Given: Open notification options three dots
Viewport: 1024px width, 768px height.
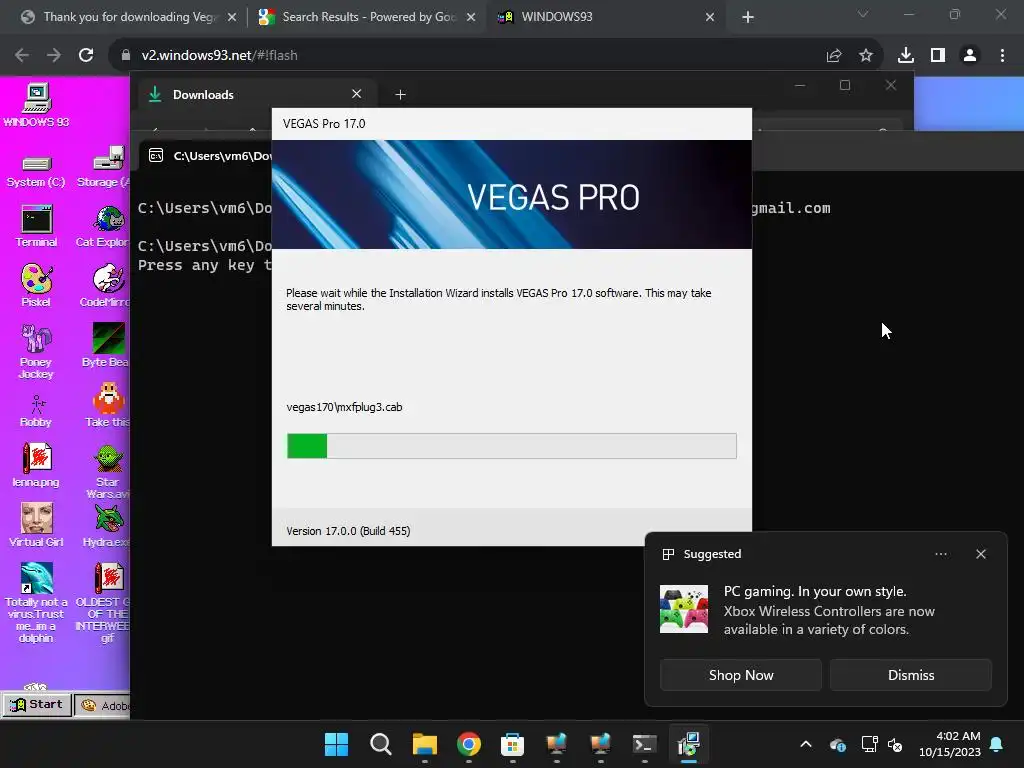Looking at the screenshot, I should [x=940, y=554].
